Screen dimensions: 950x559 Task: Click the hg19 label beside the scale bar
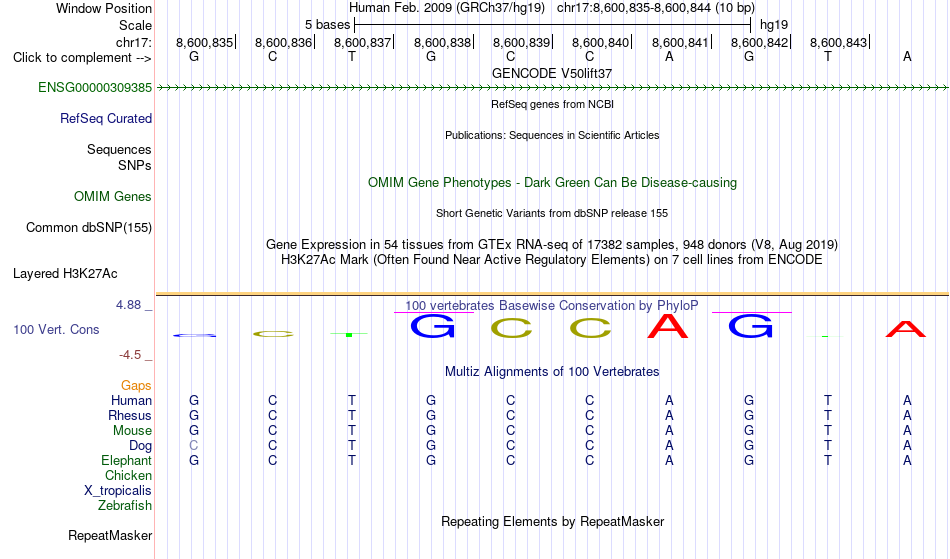[x=774, y=25]
